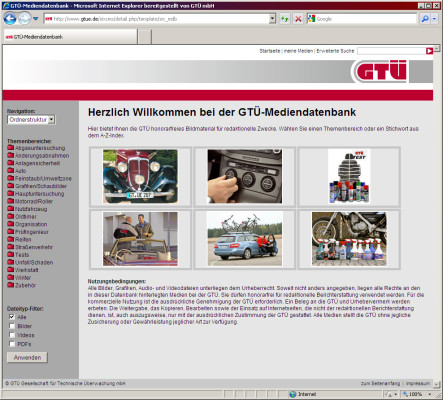Open the car climate control knobs thumbnail
This screenshot has height=400, width=443.
click(x=245, y=176)
